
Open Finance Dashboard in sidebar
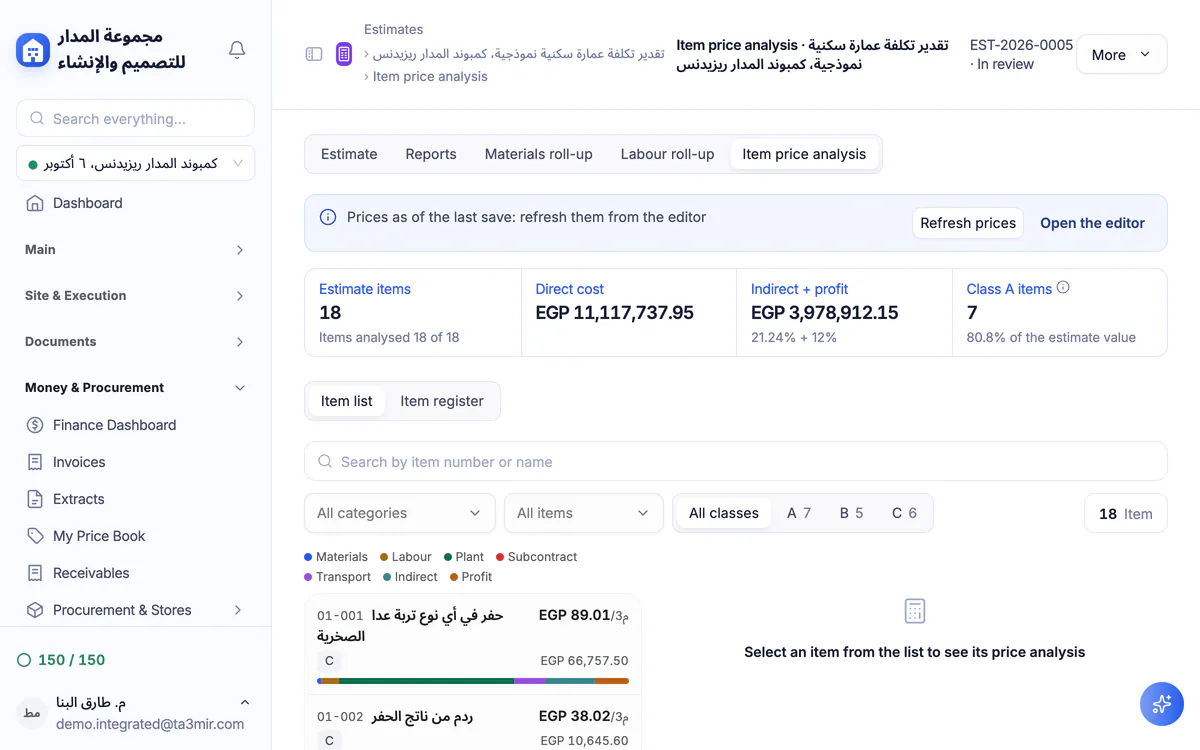tap(135, 425)
